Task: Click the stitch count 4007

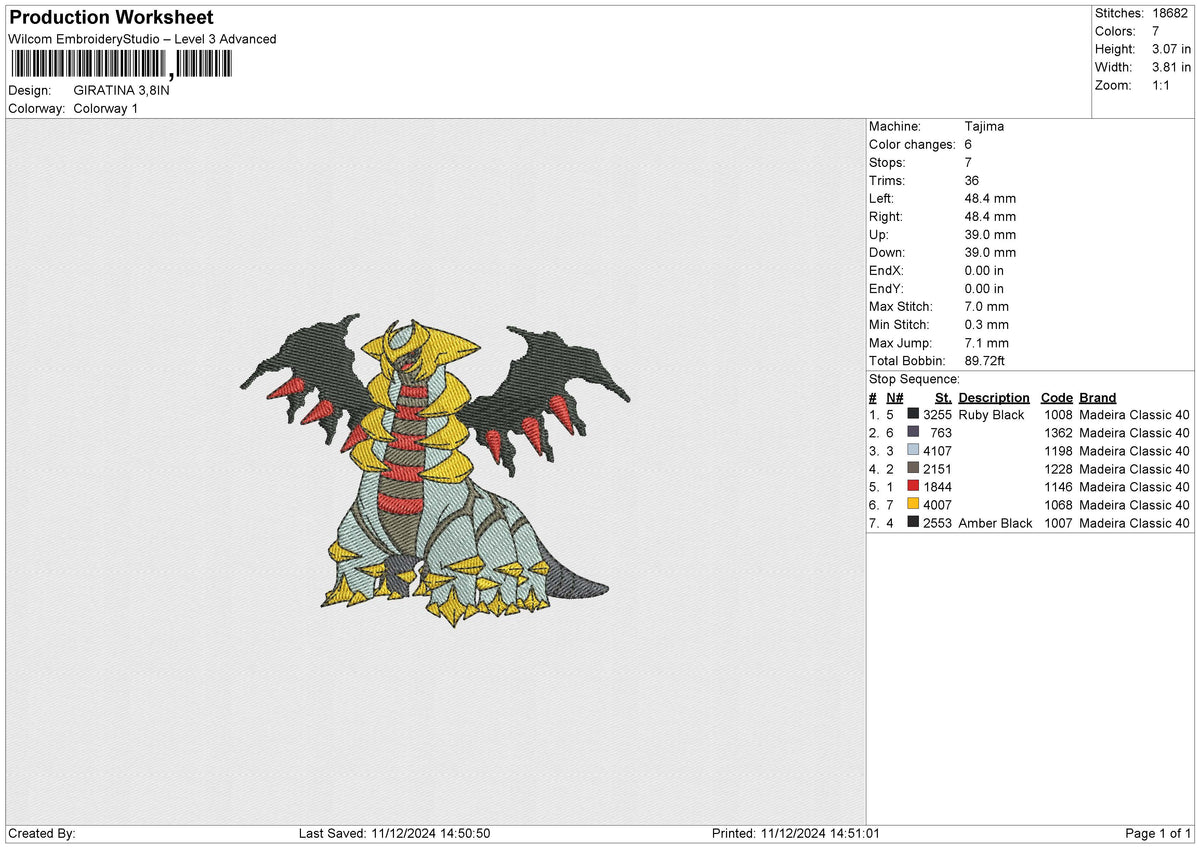Action: (x=937, y=505)
